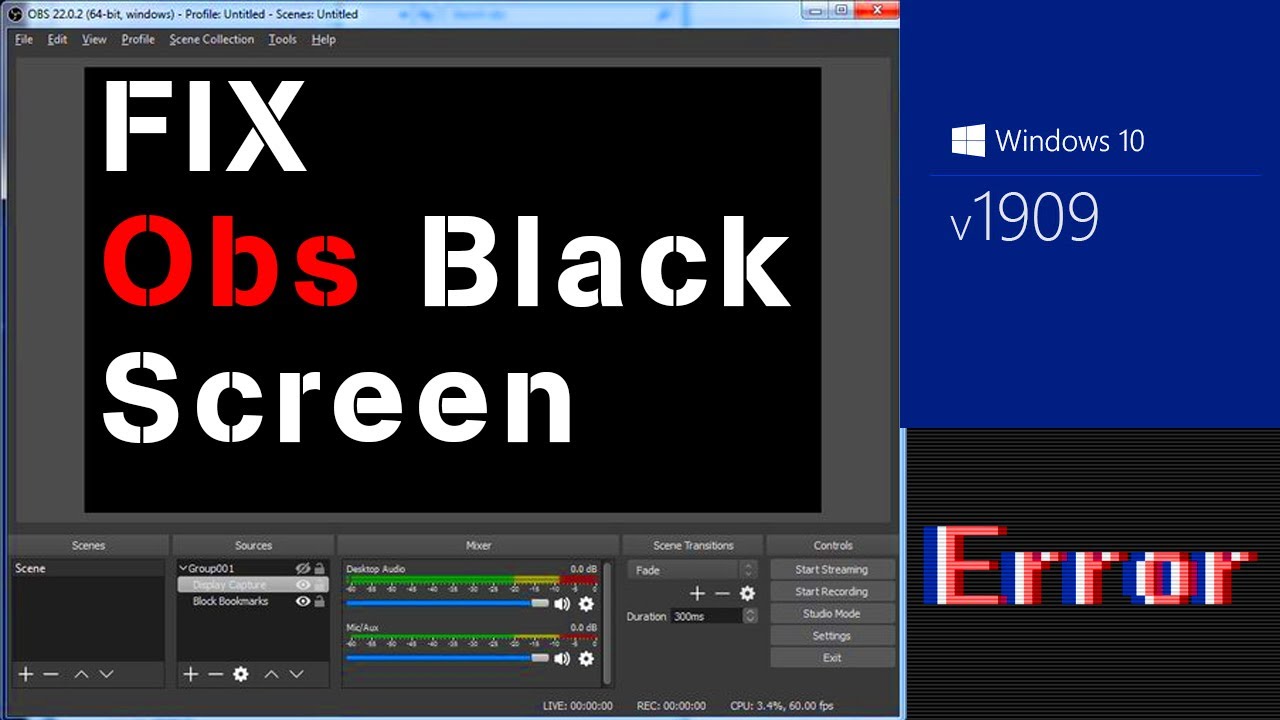Remove scene transition with minus icon
The width and height of the screenshot is (1280, 720).
pos(722,593)
